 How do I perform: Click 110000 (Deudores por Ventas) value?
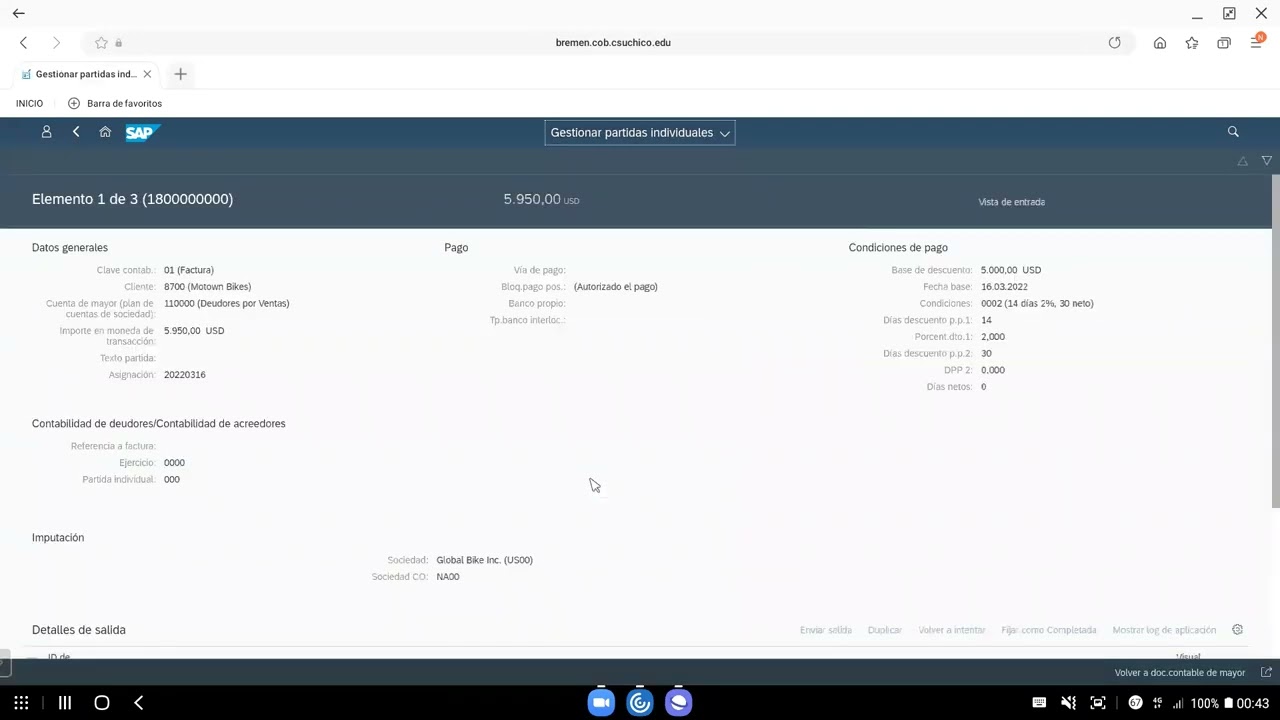226,304
